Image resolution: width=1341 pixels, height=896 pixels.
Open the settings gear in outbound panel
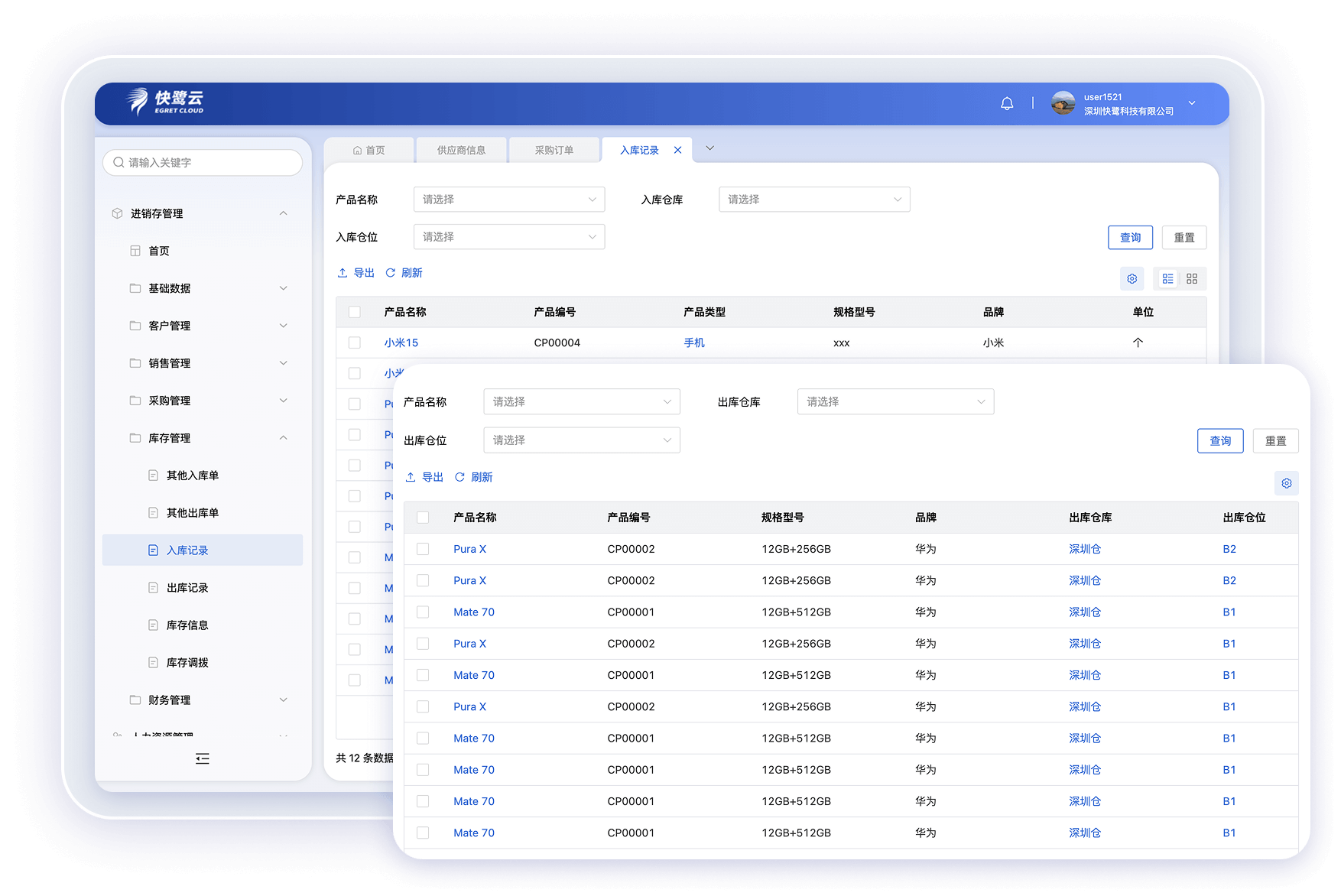(1286, 483)
